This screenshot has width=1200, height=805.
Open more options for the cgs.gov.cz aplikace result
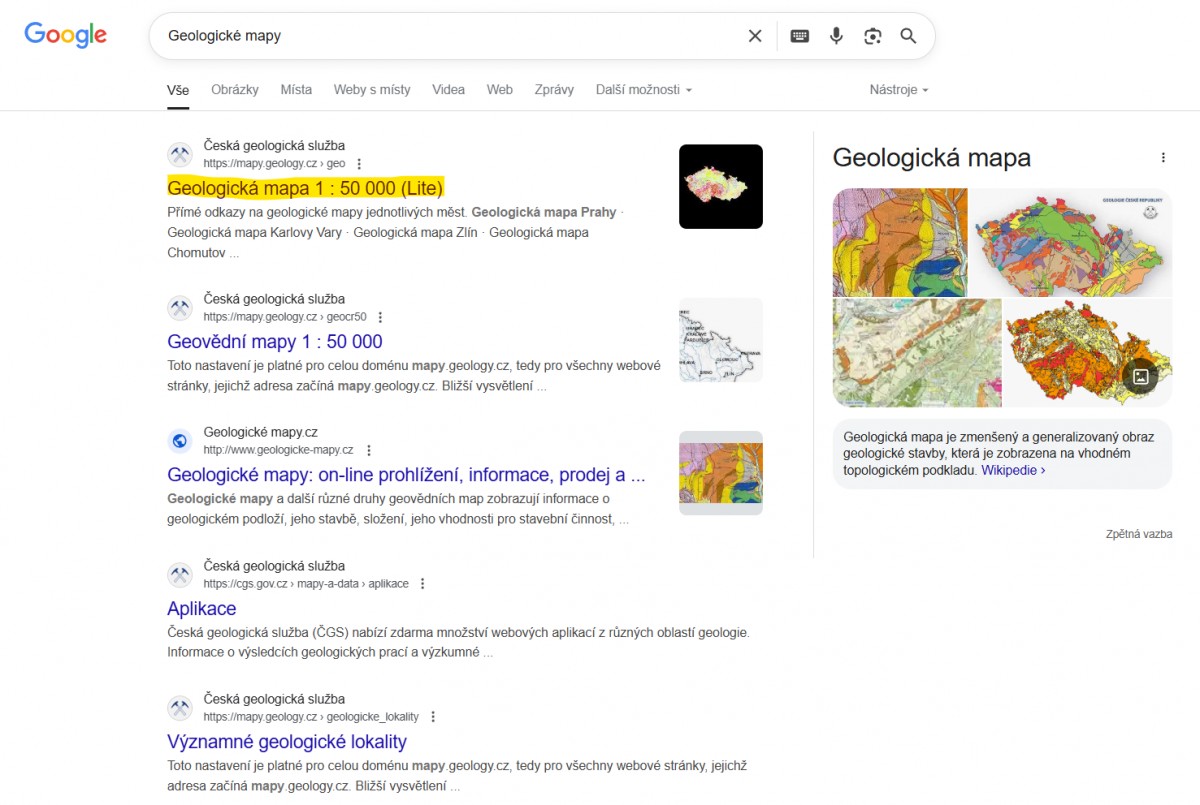[422, 584]
